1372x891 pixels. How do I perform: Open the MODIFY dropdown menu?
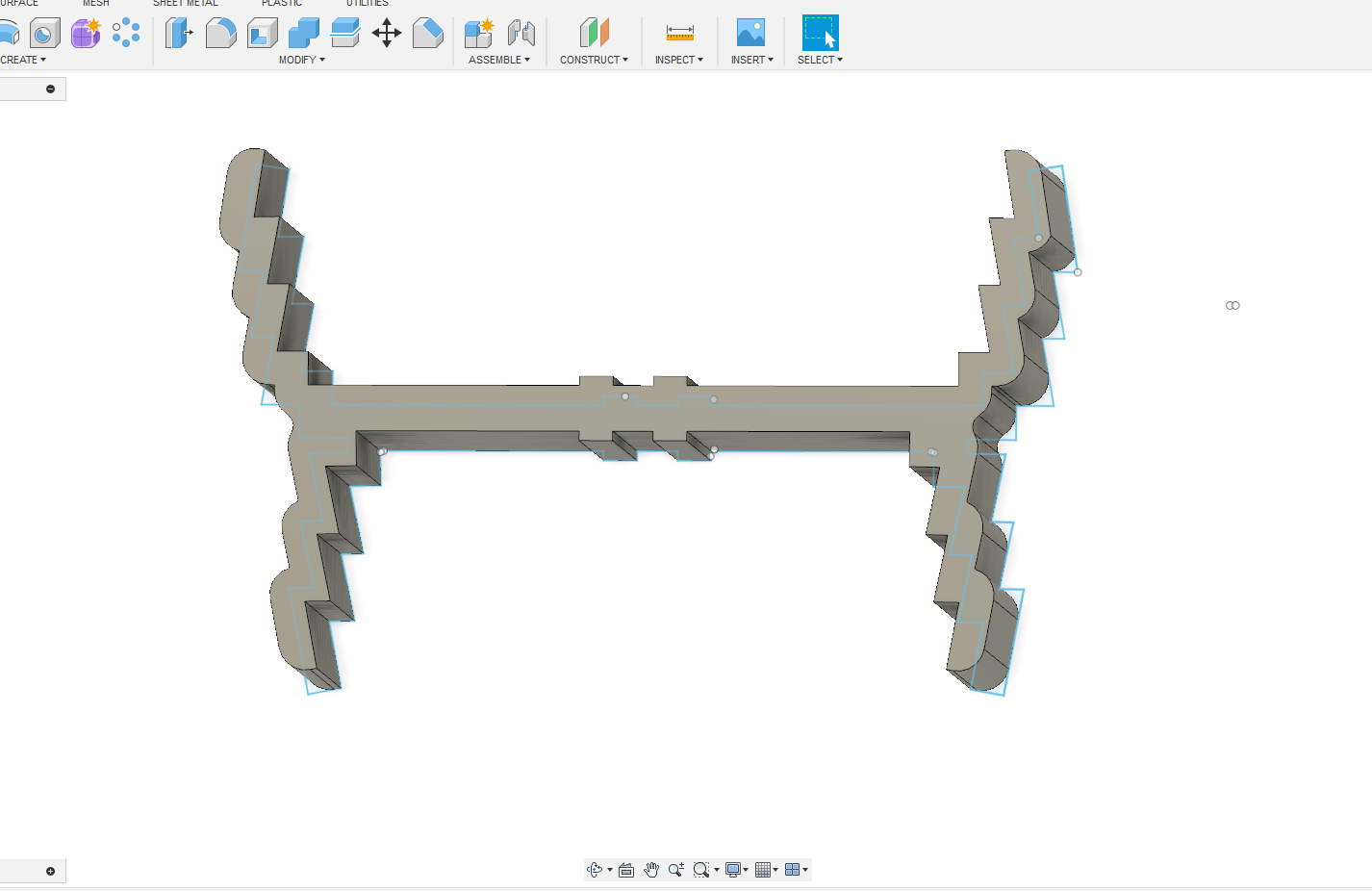tap(301, 60)
